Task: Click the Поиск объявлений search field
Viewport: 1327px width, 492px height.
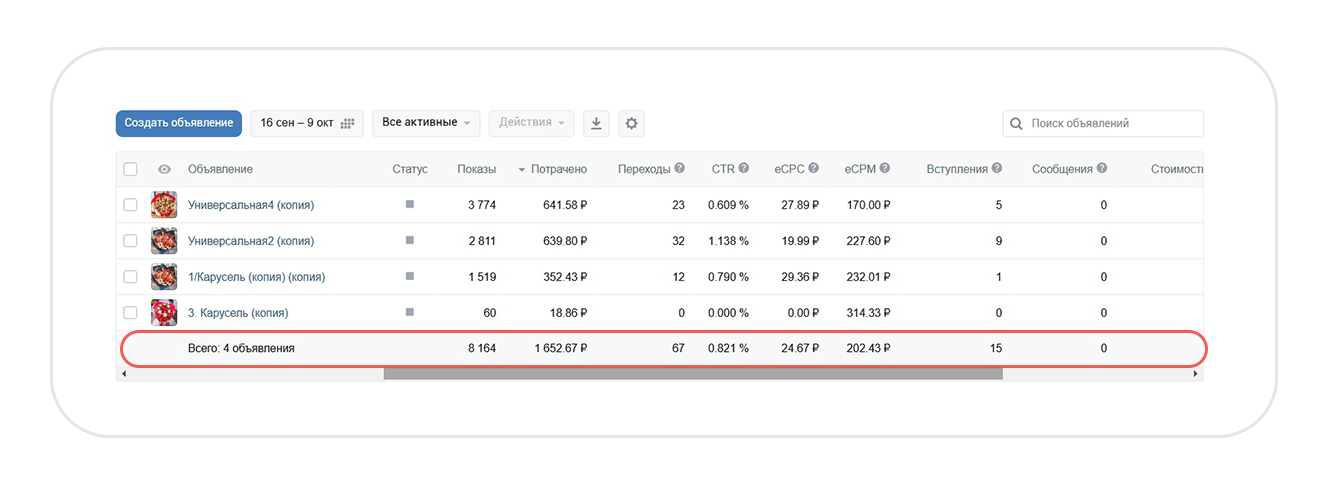Action: (x=1112, y=123)
